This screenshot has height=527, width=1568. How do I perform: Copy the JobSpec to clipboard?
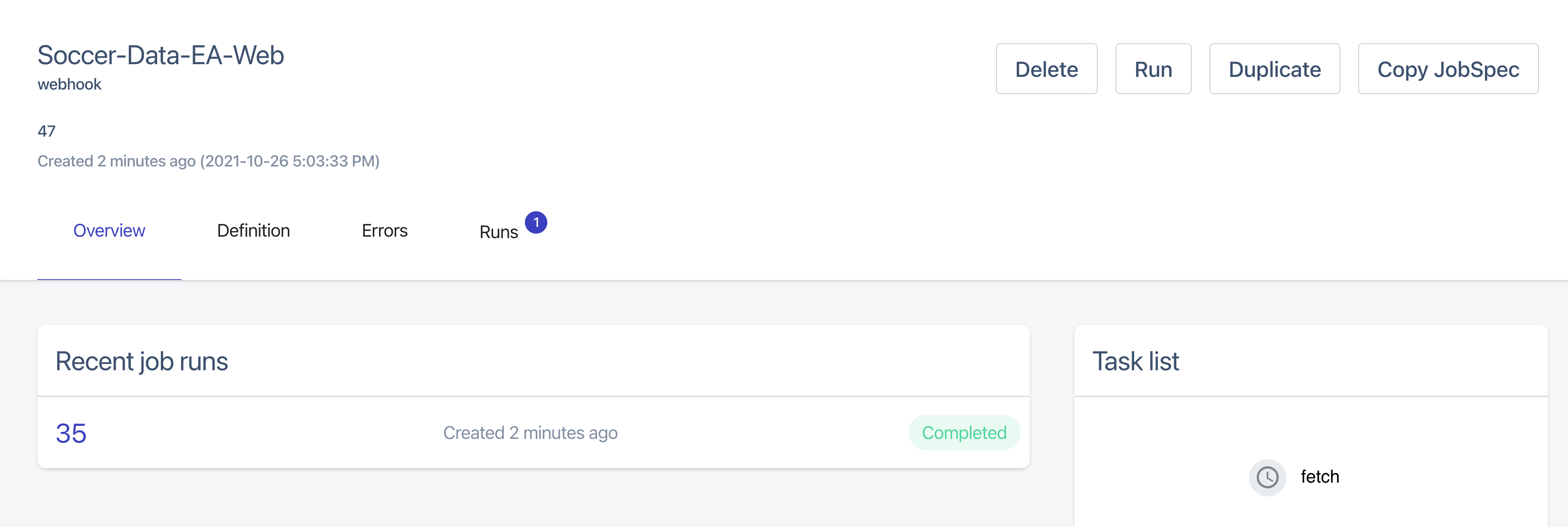coord(1448,69)
